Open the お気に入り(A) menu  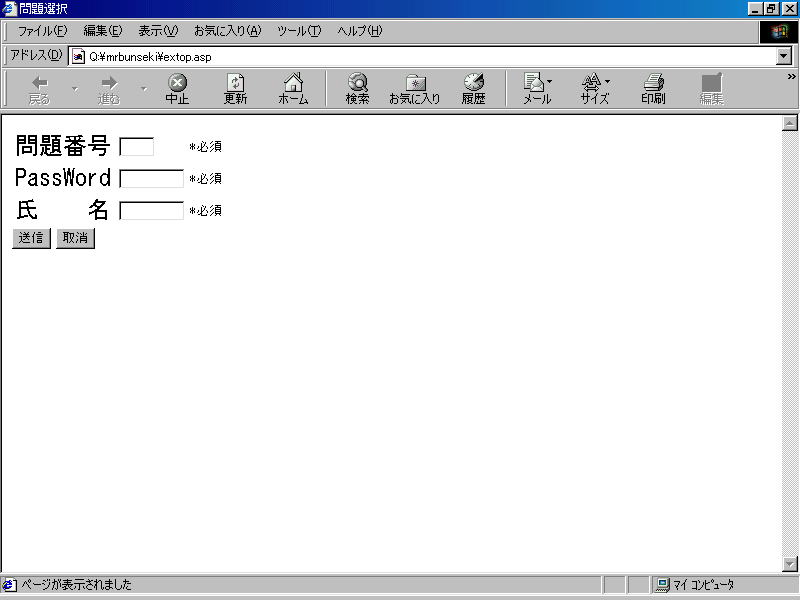[x=227, y=31]
